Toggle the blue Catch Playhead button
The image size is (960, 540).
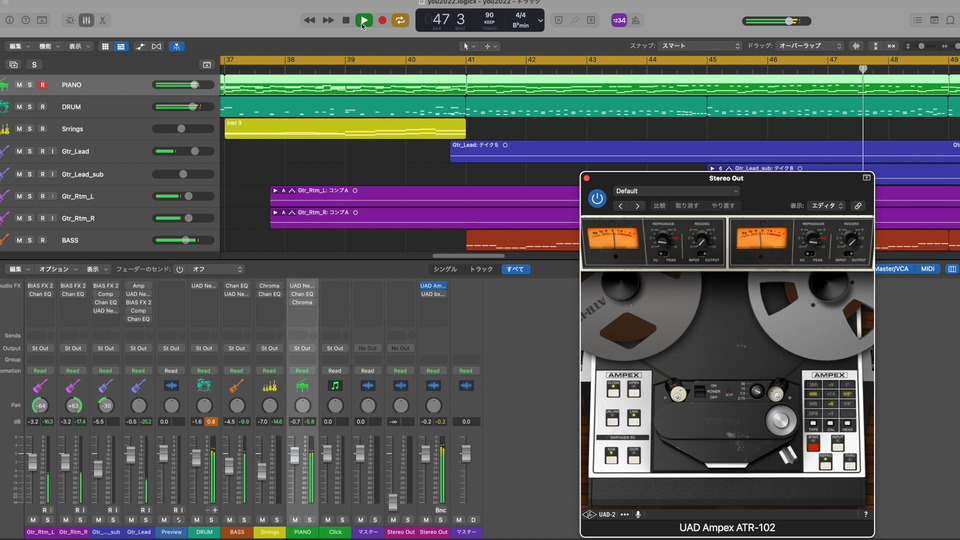click(176, 47)
